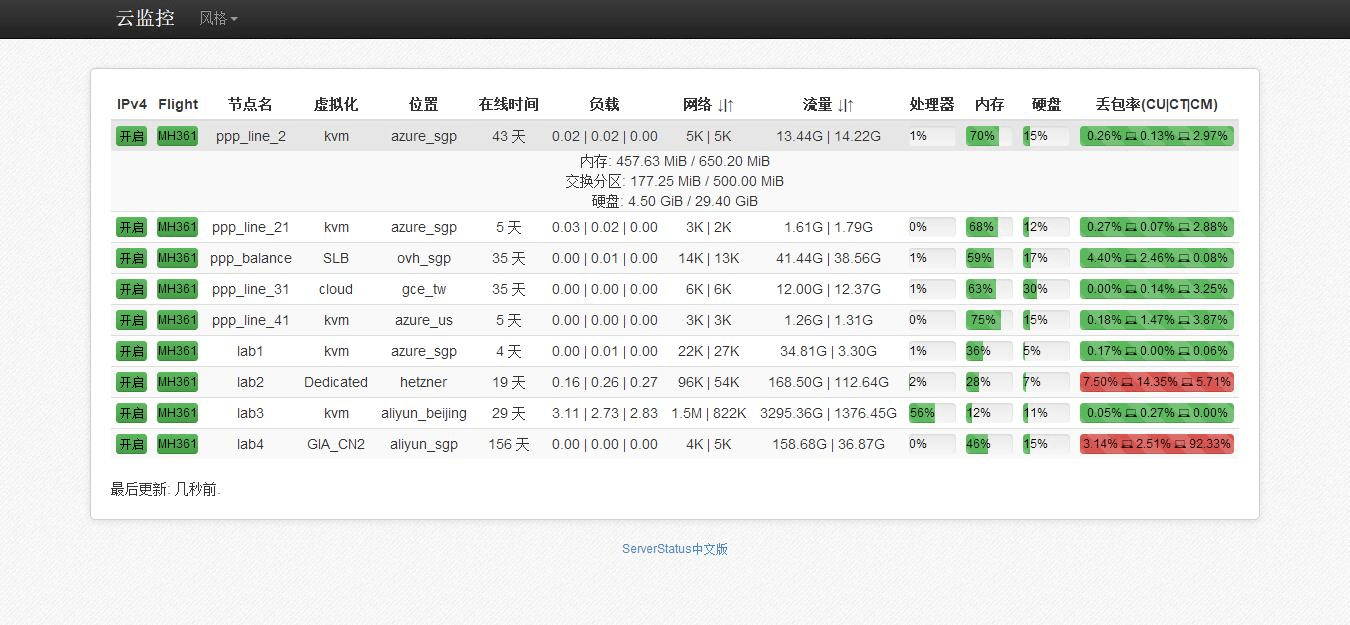The height and width of the screenshot is (625, 1350).
Task: Toggle the 开启 switch for lab1
Action: [x=131, y=351]
